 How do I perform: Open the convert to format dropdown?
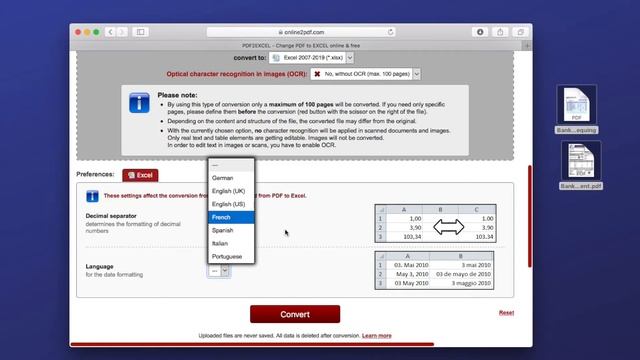(311, 58)
